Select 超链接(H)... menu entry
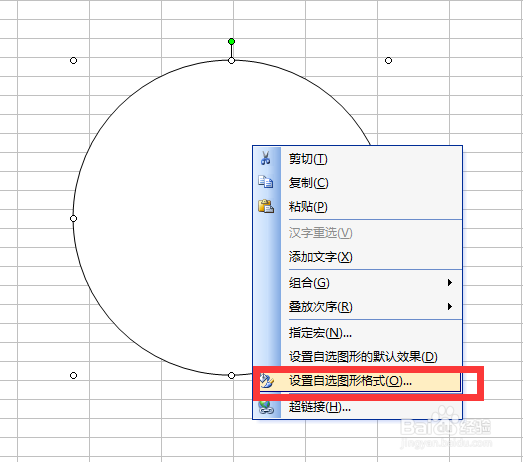 (x=358, y=407)
